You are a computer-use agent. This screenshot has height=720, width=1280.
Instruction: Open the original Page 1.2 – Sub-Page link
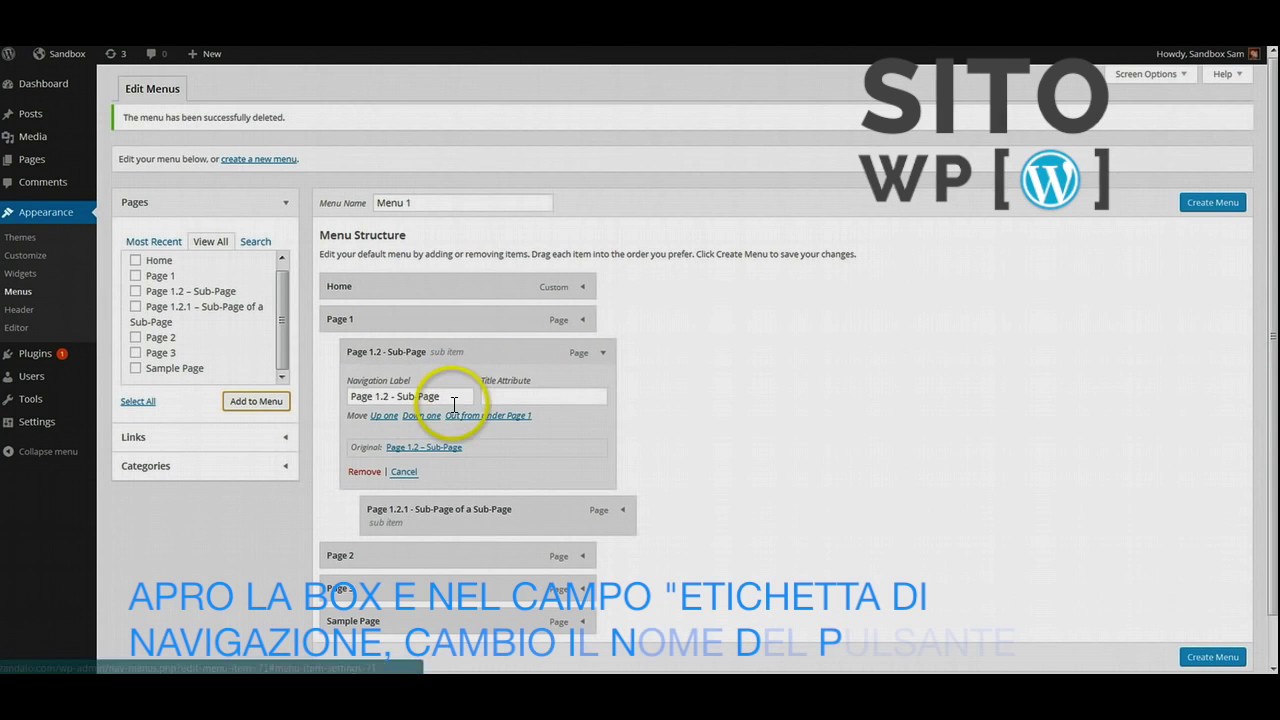(424, 447)
